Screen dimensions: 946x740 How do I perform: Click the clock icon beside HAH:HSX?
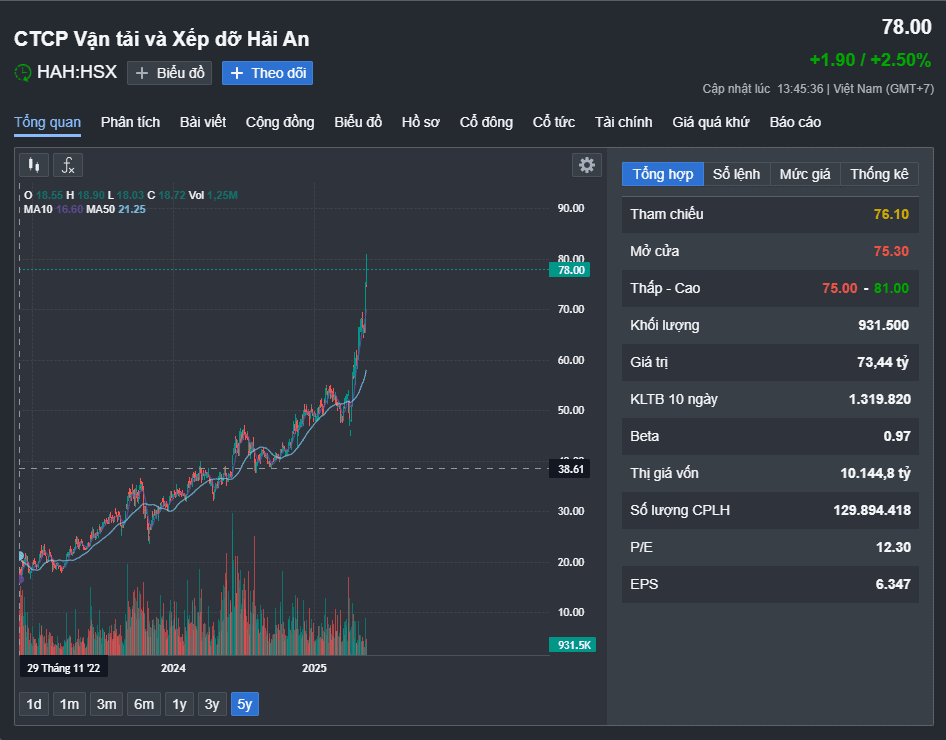tap(22, 73)
